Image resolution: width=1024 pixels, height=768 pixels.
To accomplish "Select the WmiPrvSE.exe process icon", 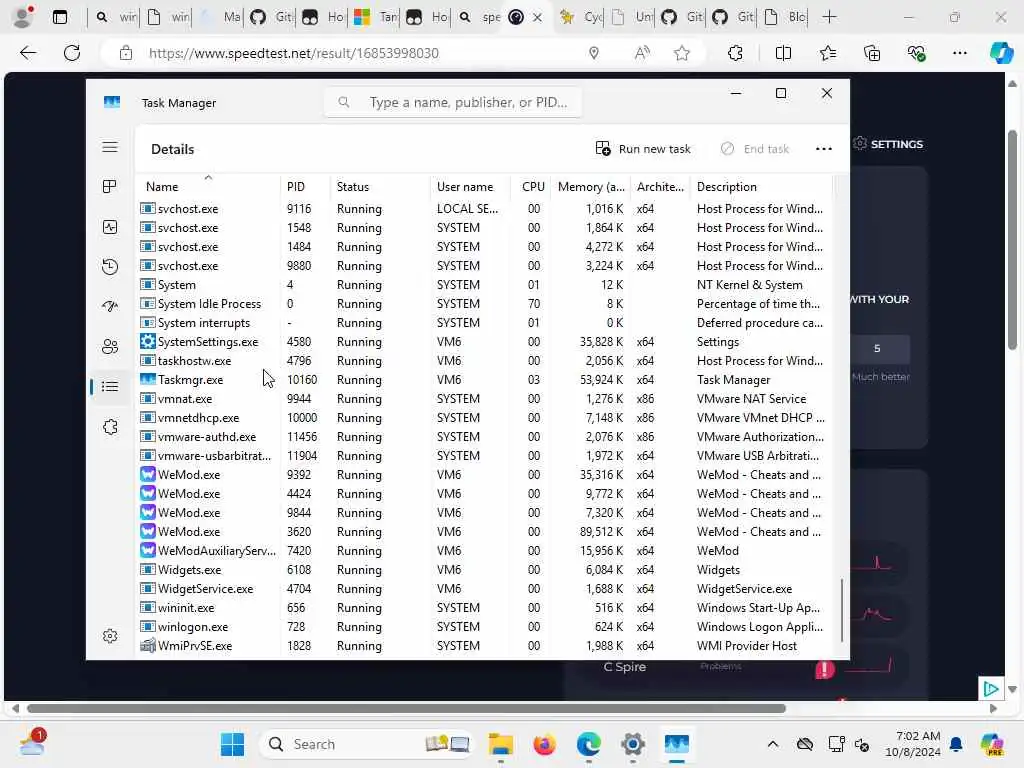I will 148,646.
